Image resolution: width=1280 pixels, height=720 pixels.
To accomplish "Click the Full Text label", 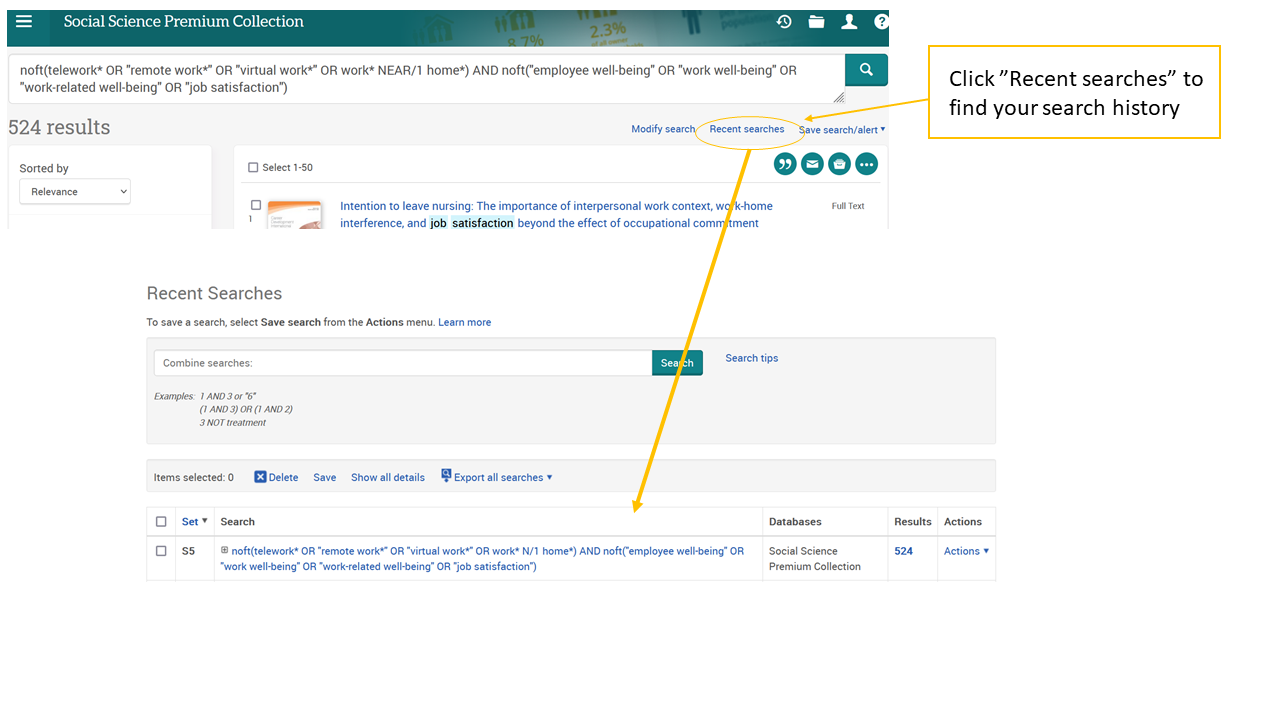I will click(x=848, y=206).
